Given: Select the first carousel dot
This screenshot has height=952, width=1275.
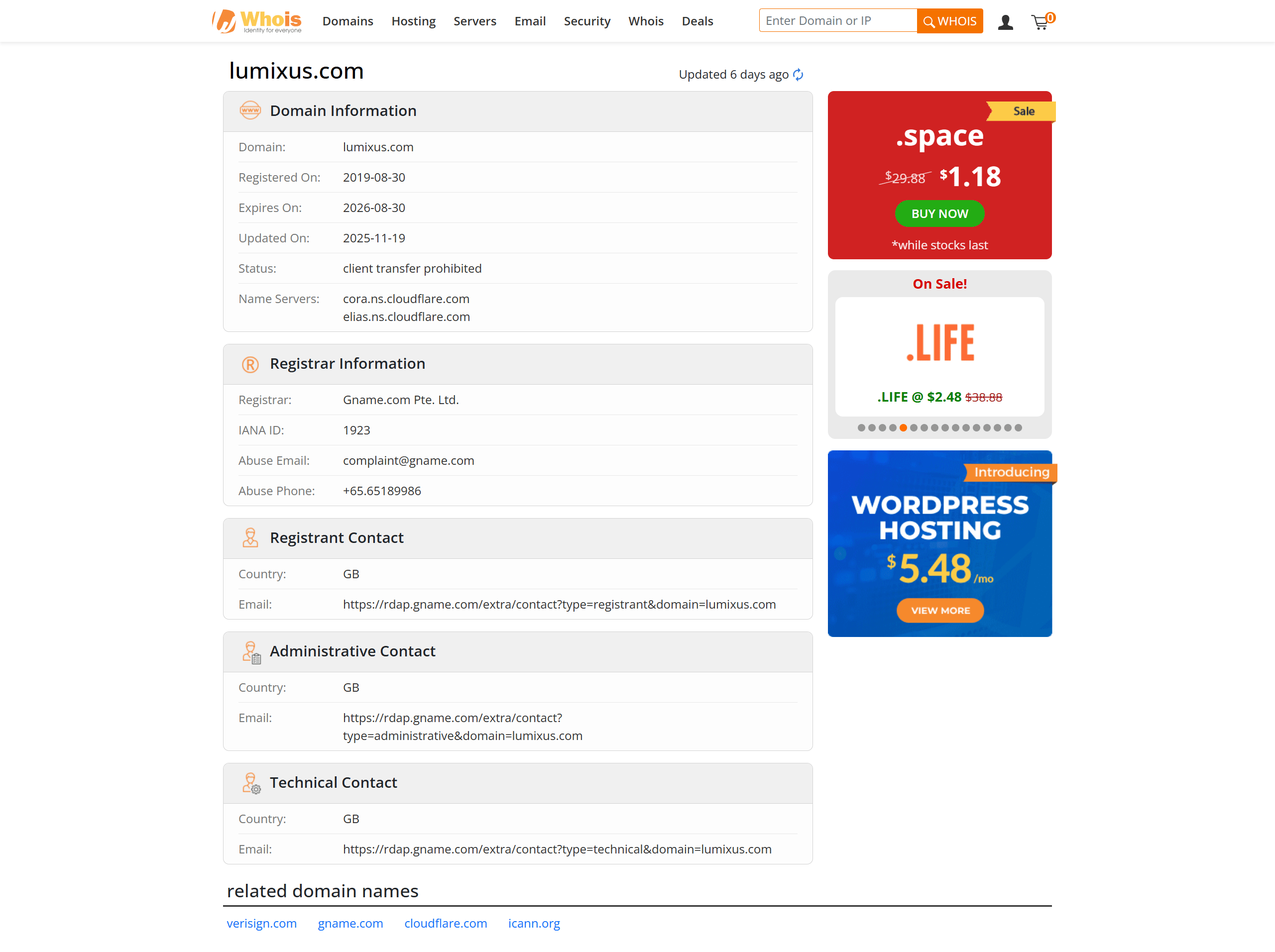Looking at the screenshot, I should [861, 427].
